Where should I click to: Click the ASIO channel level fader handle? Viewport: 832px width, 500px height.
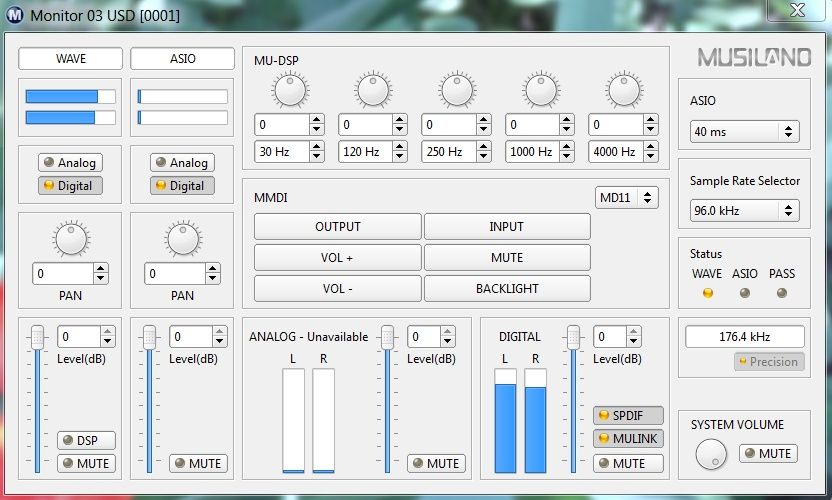149,338
